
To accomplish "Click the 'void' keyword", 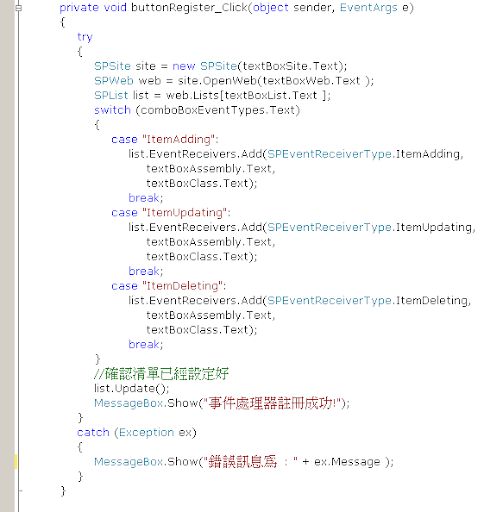I will 115,7.
